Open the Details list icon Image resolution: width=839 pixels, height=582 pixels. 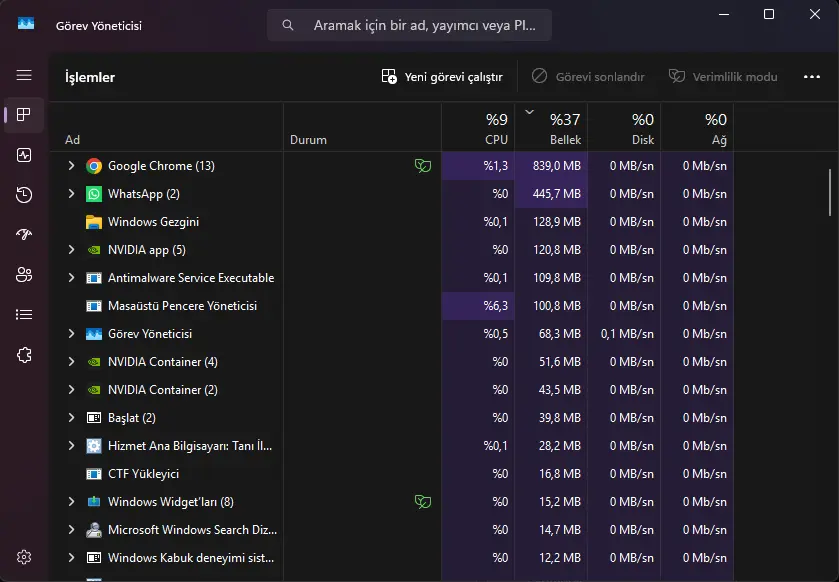[24, 315]
